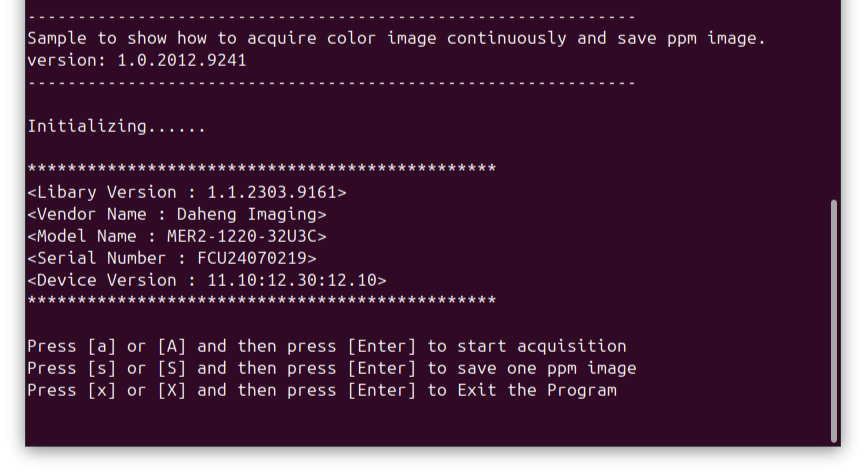The image size is (866, 475).
Task: Click the [a] key hint
Action: (x=102, y=346)
